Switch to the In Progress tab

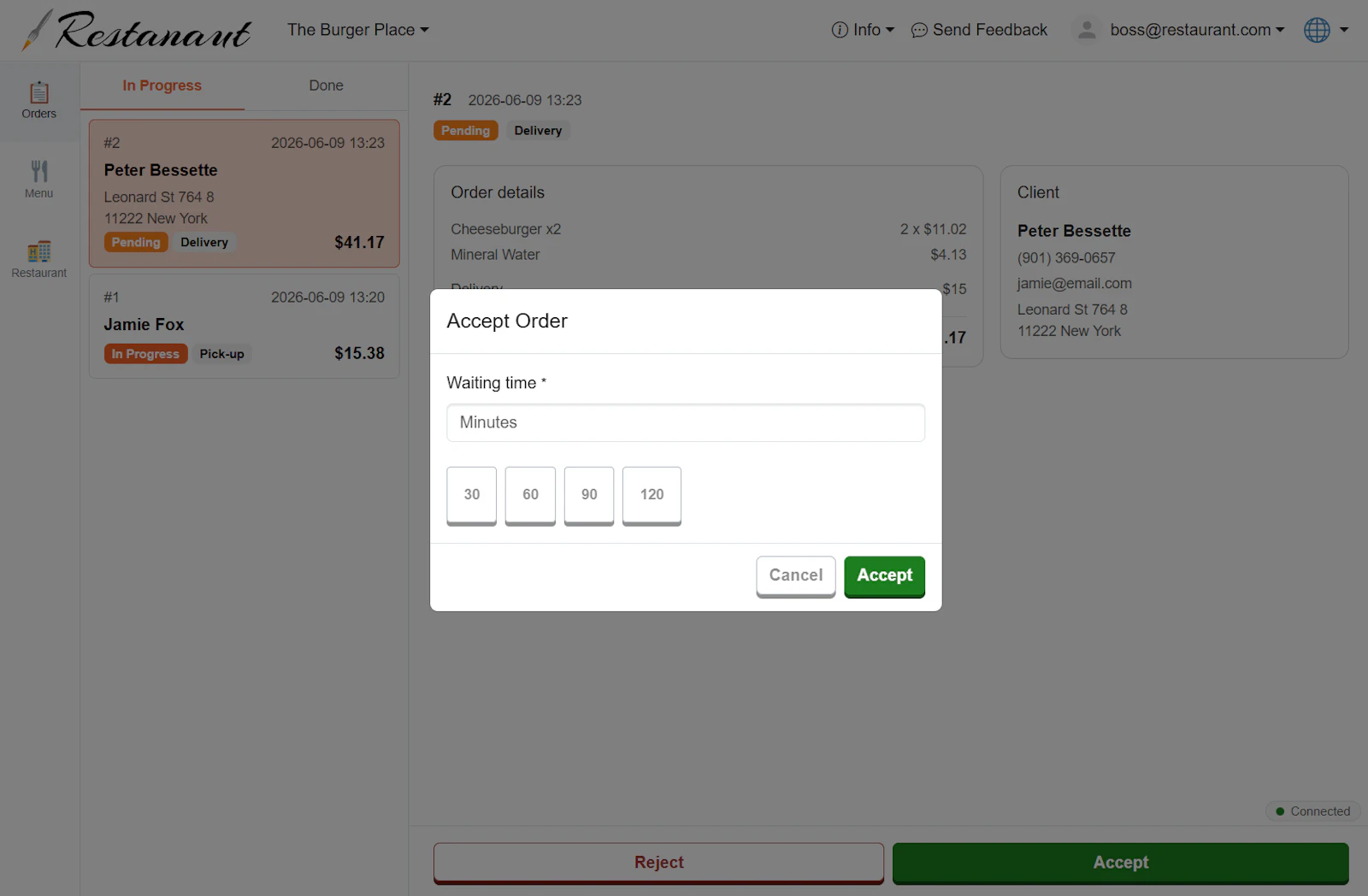(x=162, y=85)
